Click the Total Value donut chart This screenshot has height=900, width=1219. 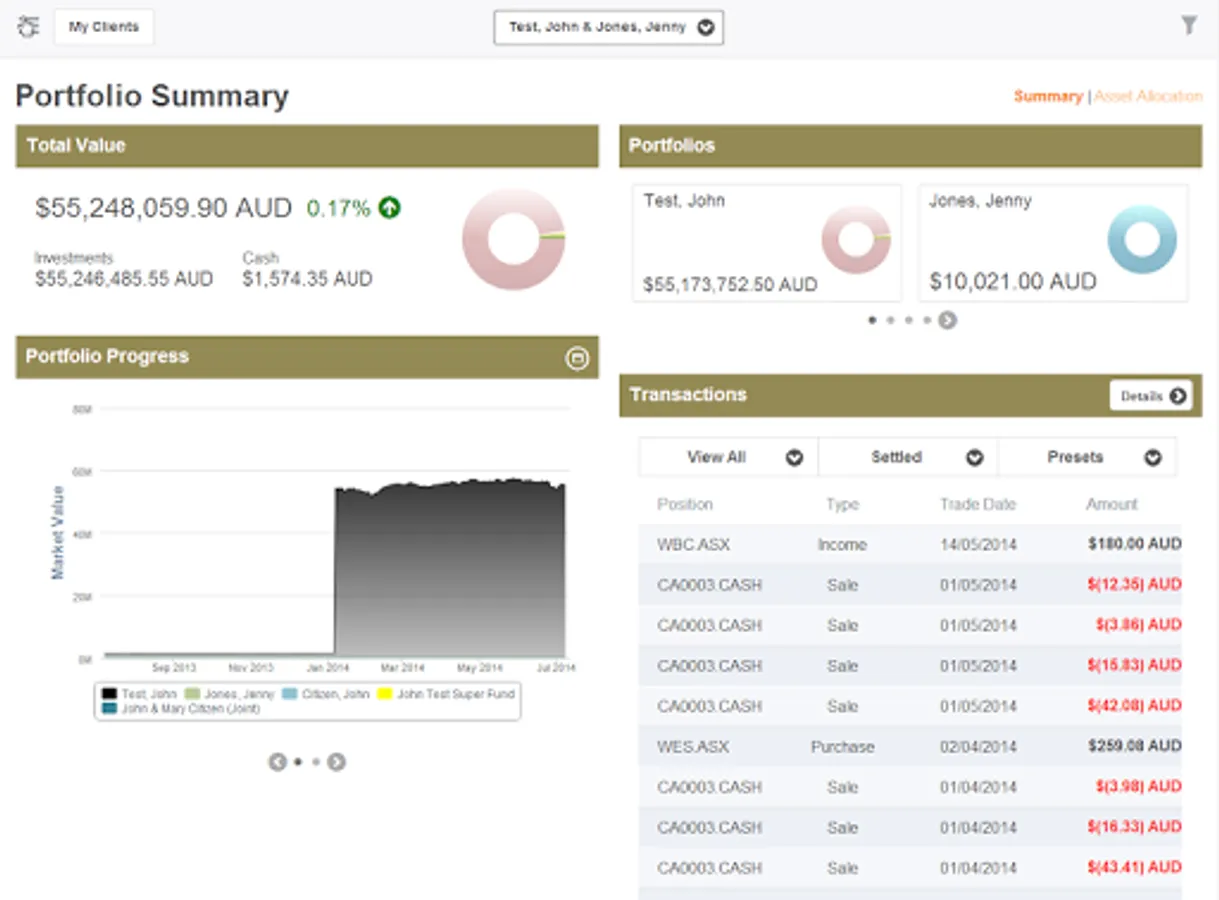click(513, 239)
